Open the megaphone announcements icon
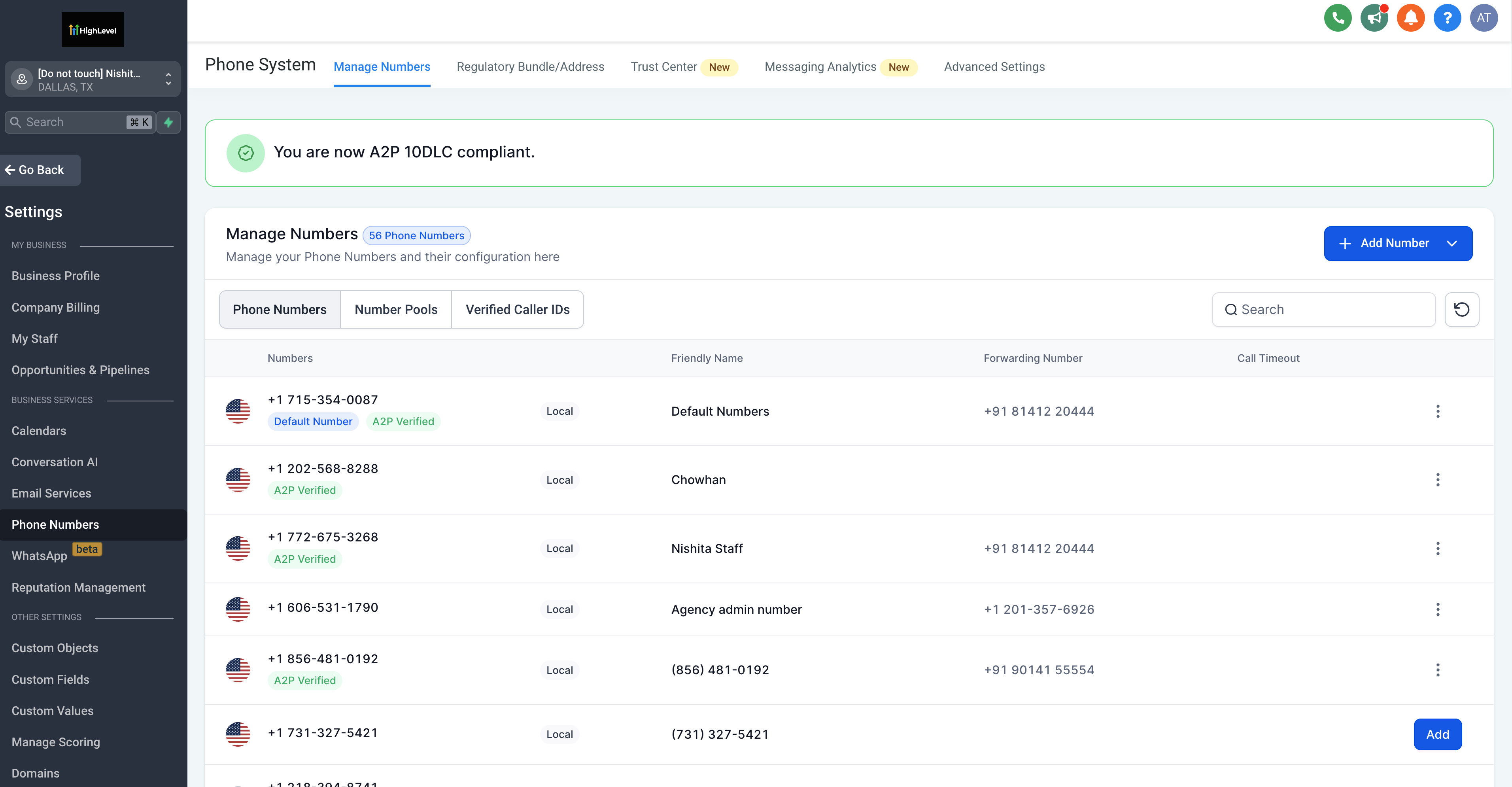 pyautogui.click(x=1374, y=18)
